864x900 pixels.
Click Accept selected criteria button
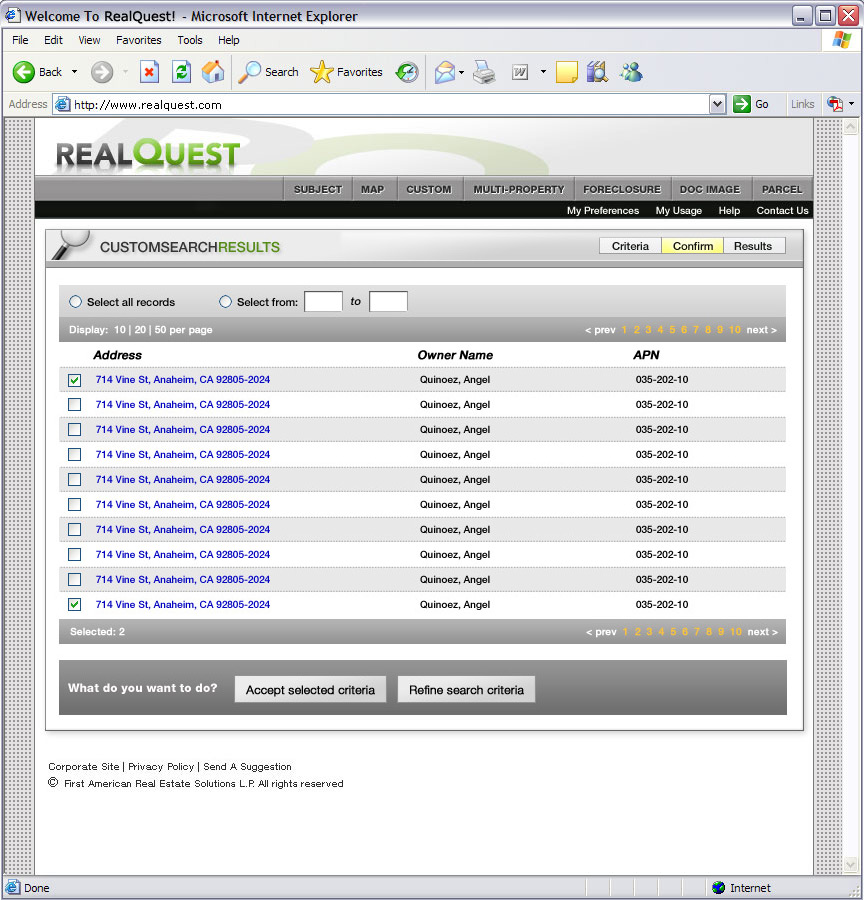point(310,689)
